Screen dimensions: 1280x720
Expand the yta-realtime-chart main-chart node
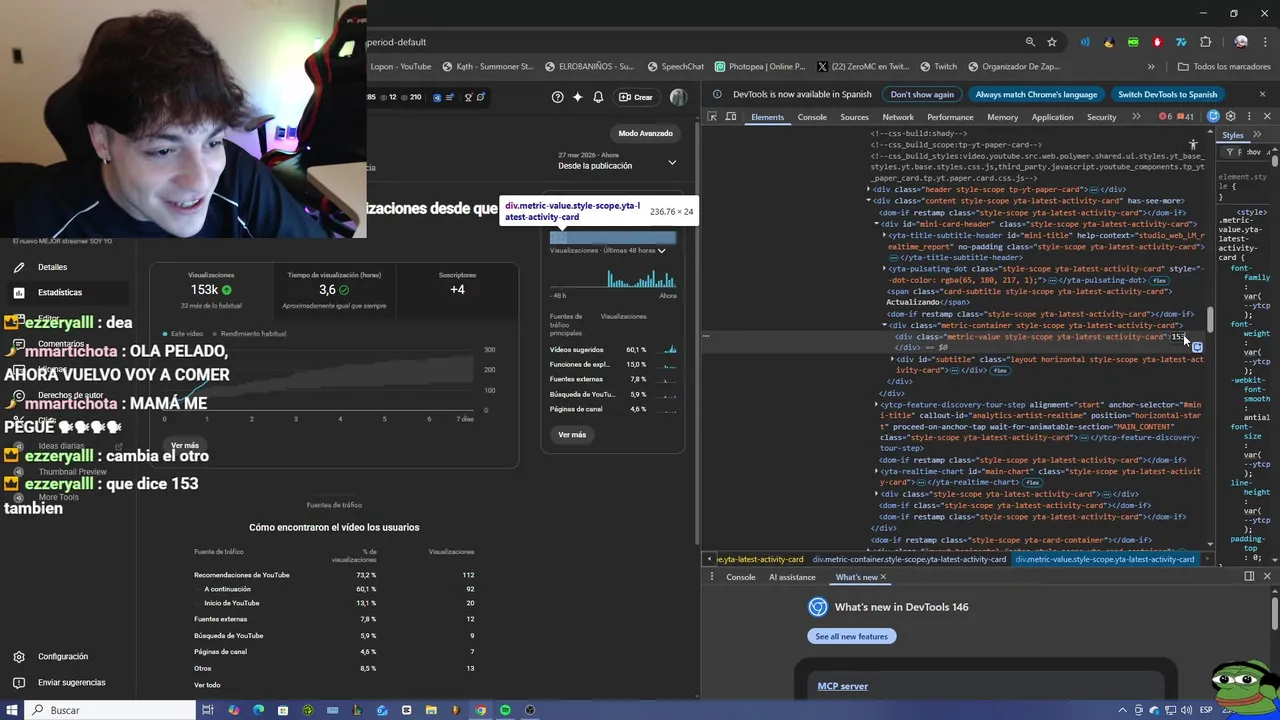(876, 471)
